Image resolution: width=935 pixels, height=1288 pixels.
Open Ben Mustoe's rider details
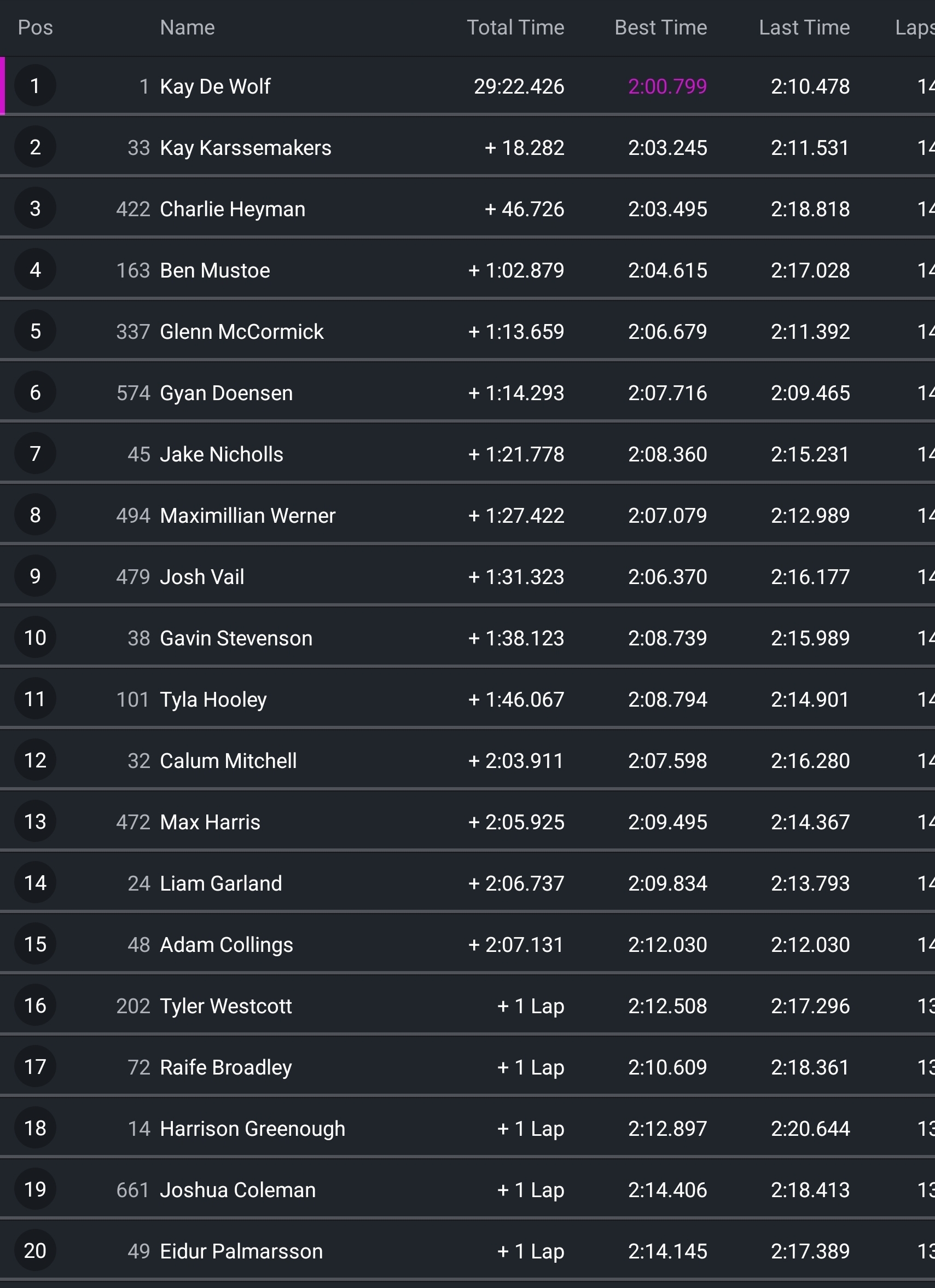tap(214, 270)
